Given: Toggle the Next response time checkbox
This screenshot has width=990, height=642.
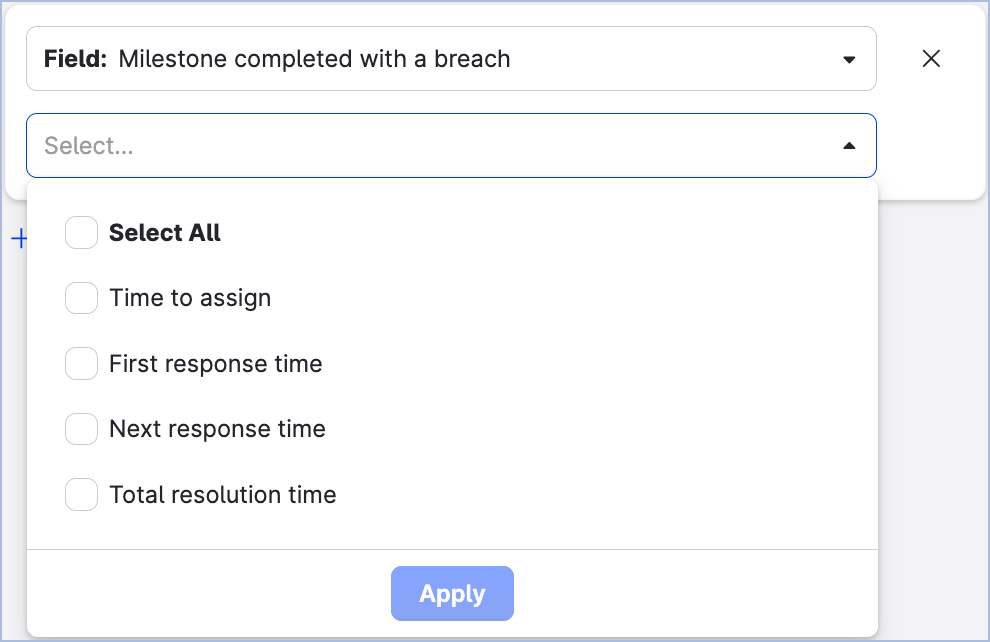Looking at the screenshot, I should pos(81,430).
